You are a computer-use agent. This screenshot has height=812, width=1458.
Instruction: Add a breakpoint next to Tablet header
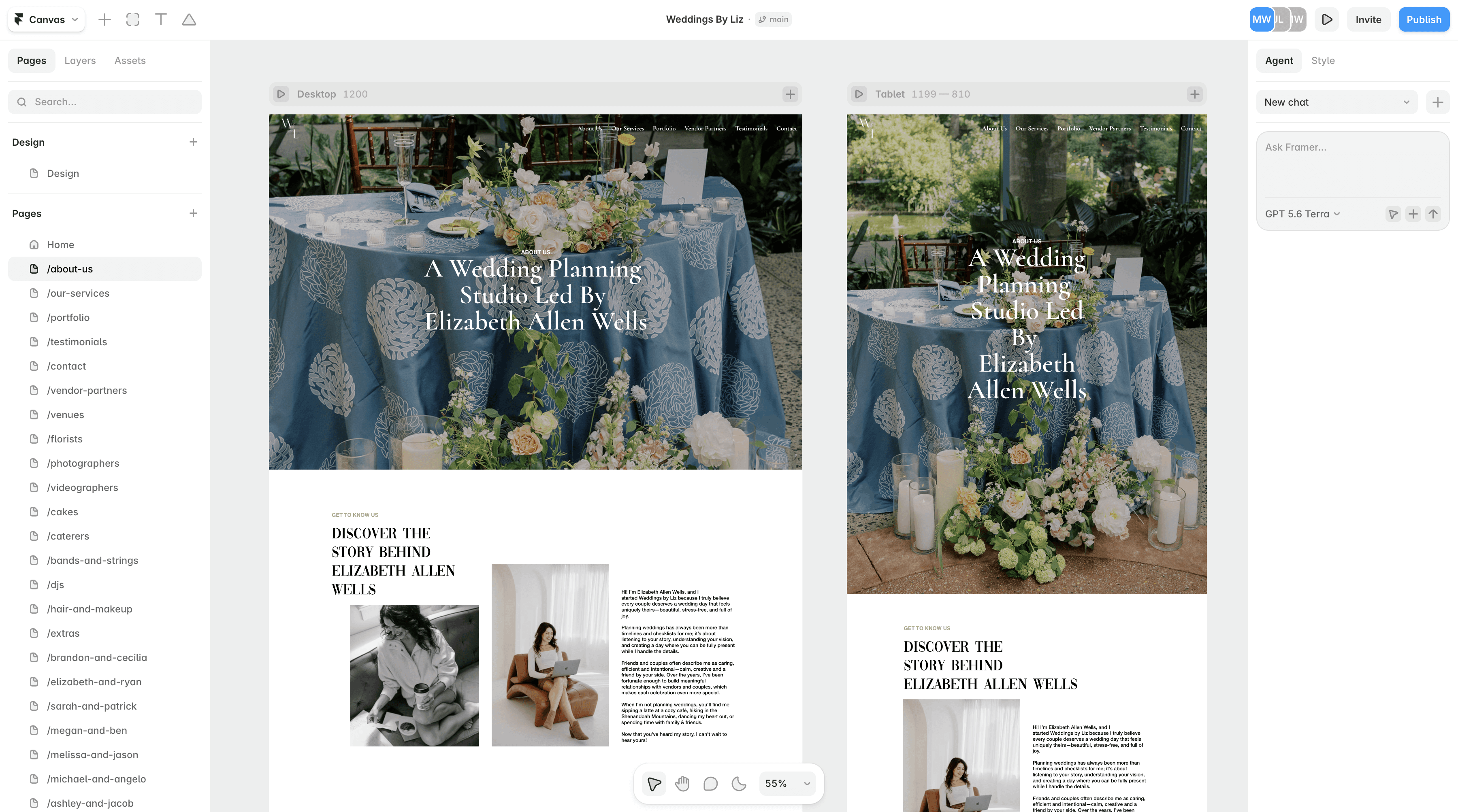[1195, 94]
